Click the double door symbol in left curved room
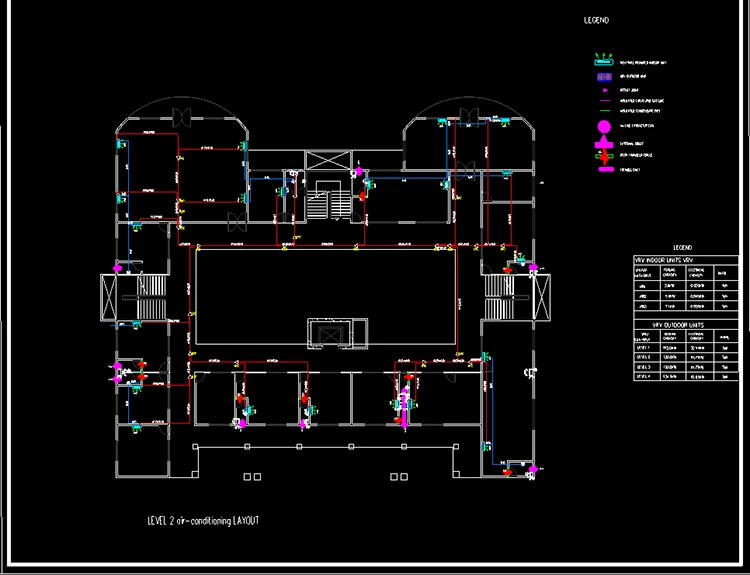 pyautogui.click(x=182, y=117)
